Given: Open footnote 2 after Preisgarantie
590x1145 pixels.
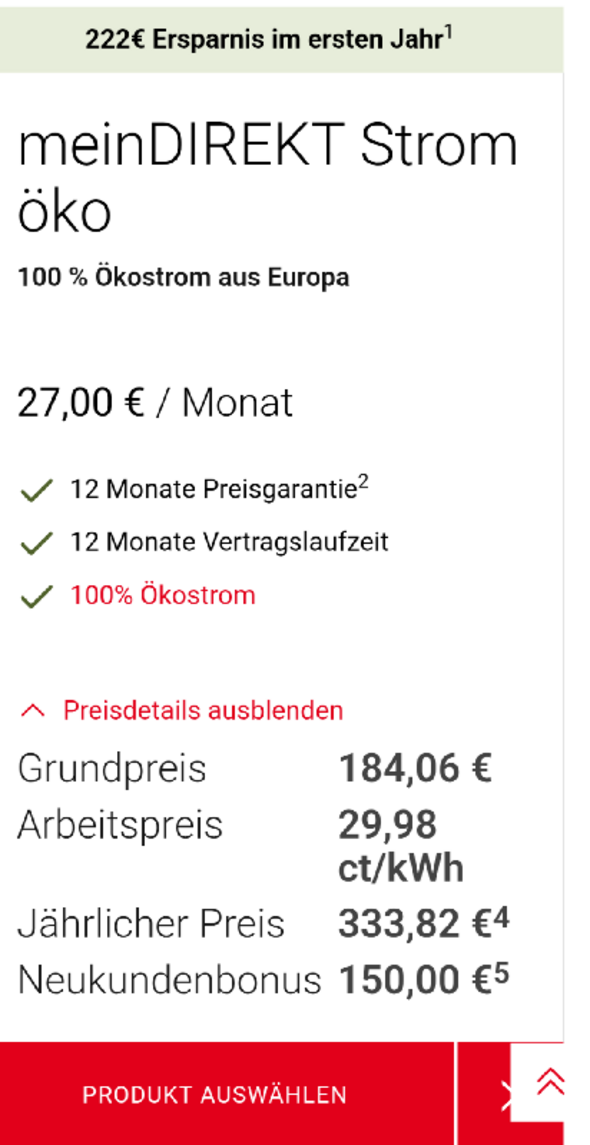Looking at the screenshot, I should click(x=362, y=481).
